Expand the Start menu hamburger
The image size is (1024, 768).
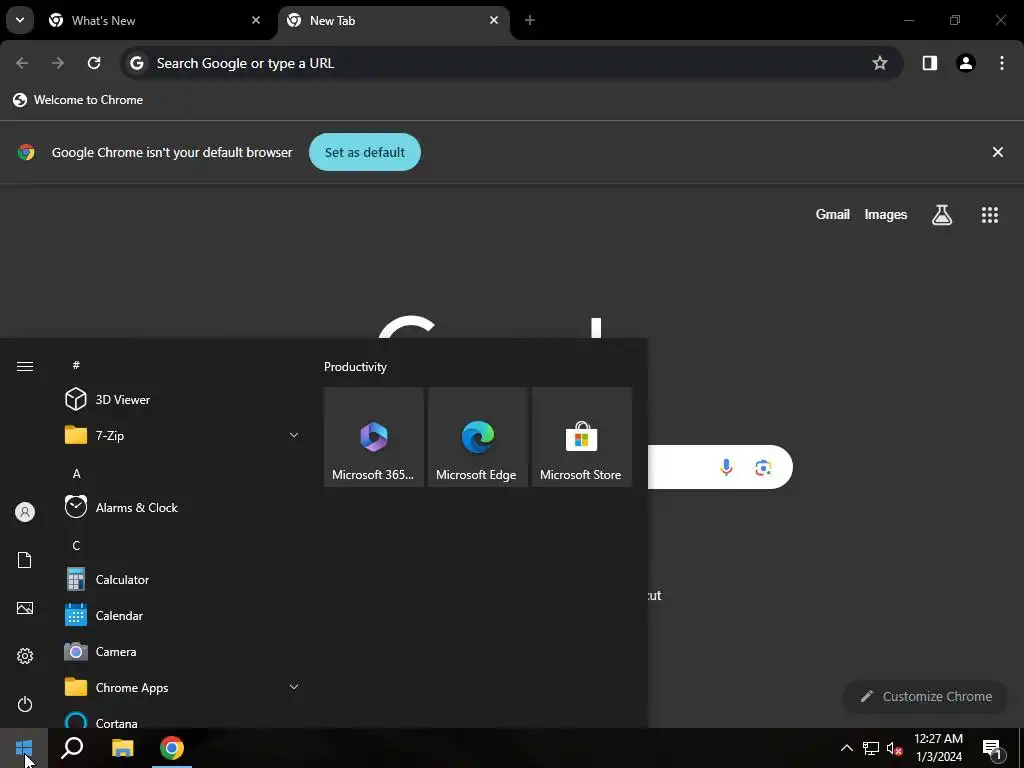(x=25, y=366)
